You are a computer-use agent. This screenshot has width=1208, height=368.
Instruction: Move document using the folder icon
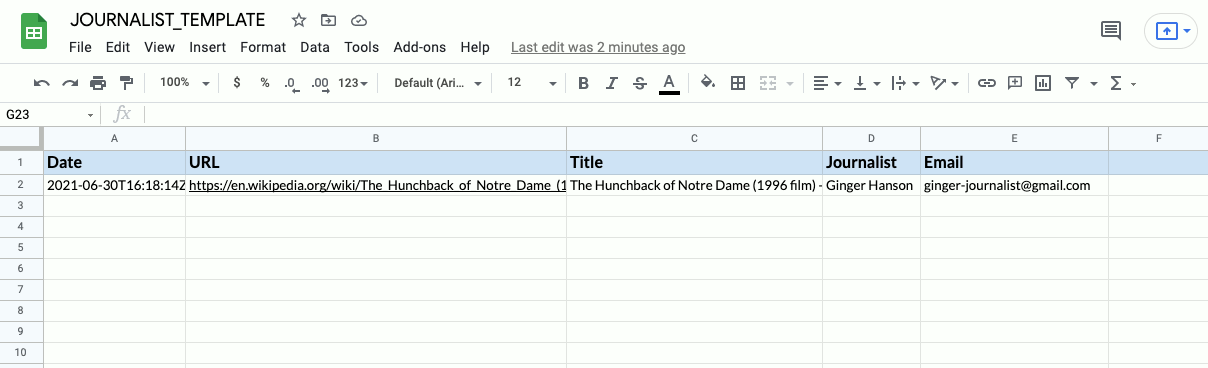328,20
